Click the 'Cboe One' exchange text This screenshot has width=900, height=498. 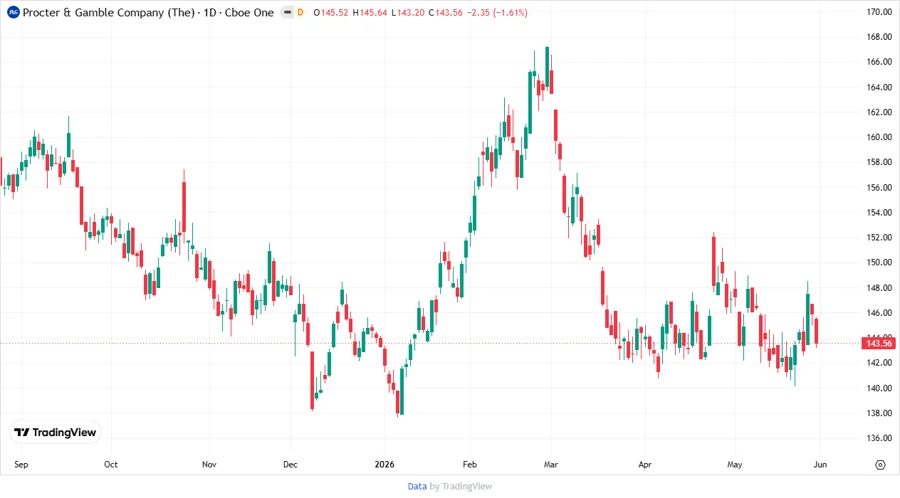pos(249,12)
